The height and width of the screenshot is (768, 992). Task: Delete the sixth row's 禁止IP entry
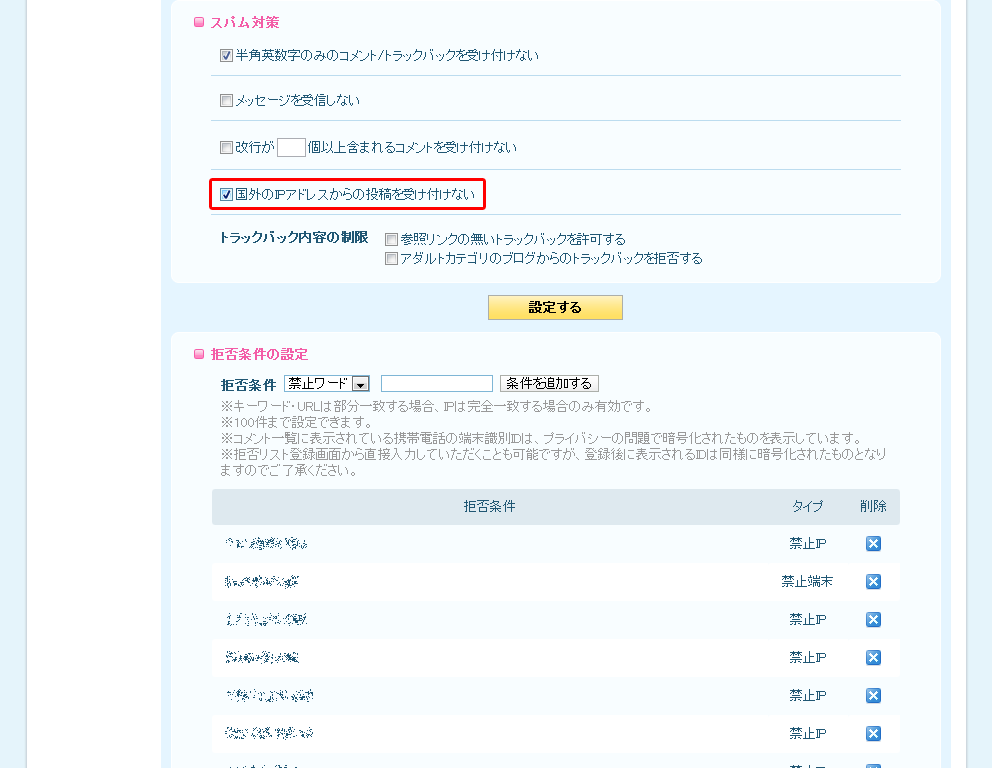click(x=873, y=733)
